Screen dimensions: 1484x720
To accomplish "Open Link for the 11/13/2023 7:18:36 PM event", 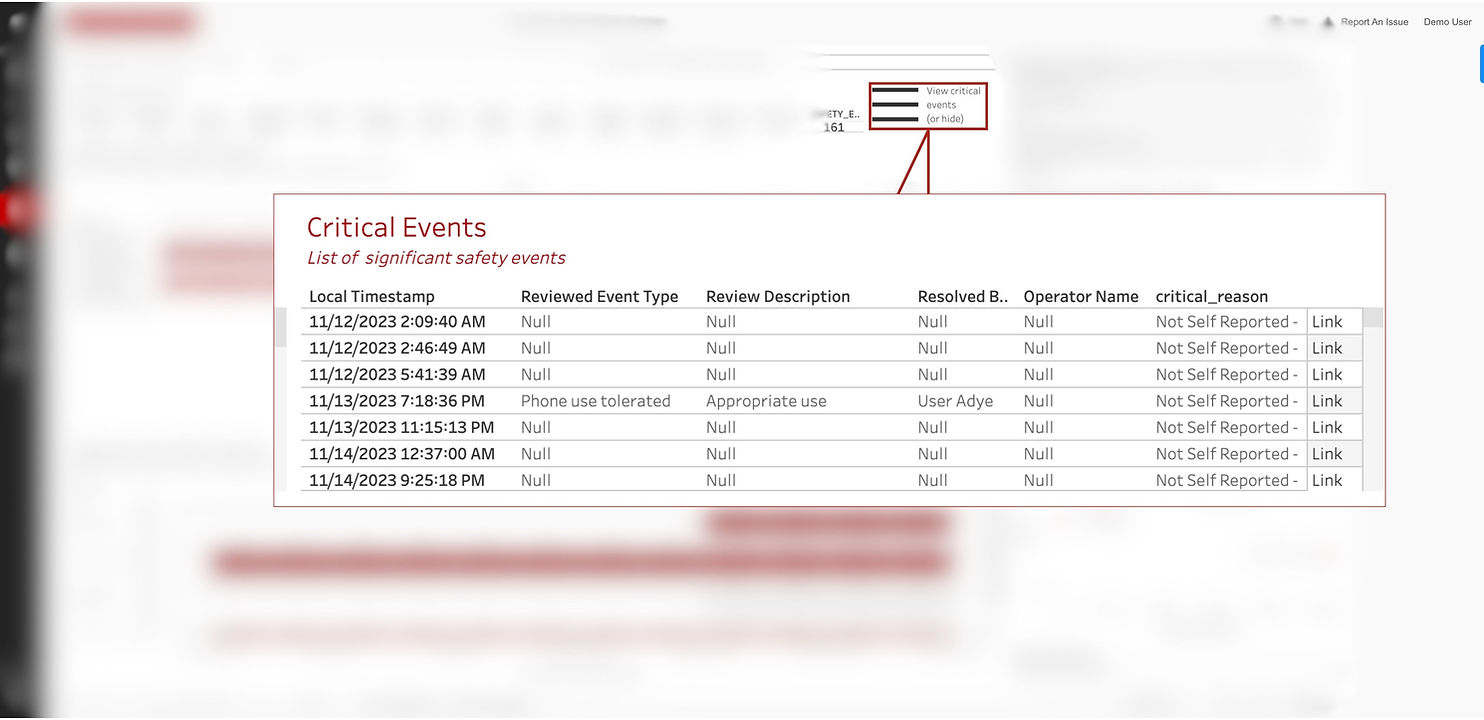I will coord(1327,401).
